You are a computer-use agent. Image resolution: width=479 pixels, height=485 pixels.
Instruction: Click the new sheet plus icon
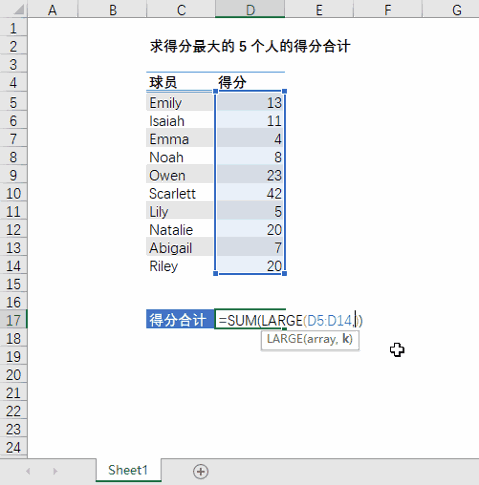click(201, 471)
